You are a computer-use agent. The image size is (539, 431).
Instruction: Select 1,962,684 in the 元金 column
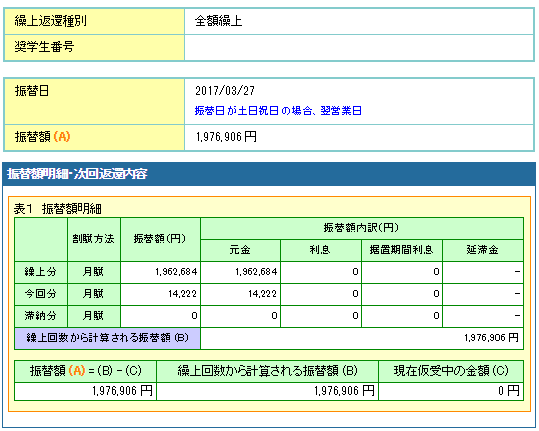(x=256, y=272)
